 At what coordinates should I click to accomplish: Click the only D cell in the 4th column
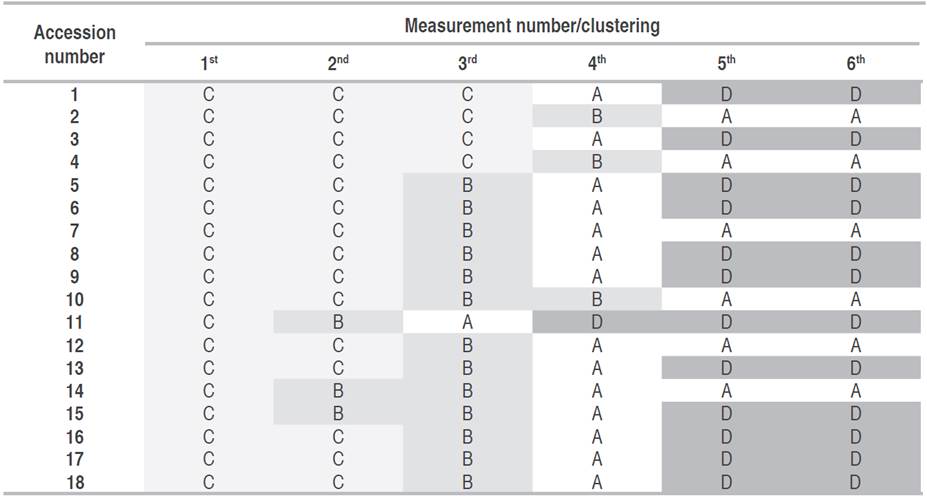click(x=597, y=322)
